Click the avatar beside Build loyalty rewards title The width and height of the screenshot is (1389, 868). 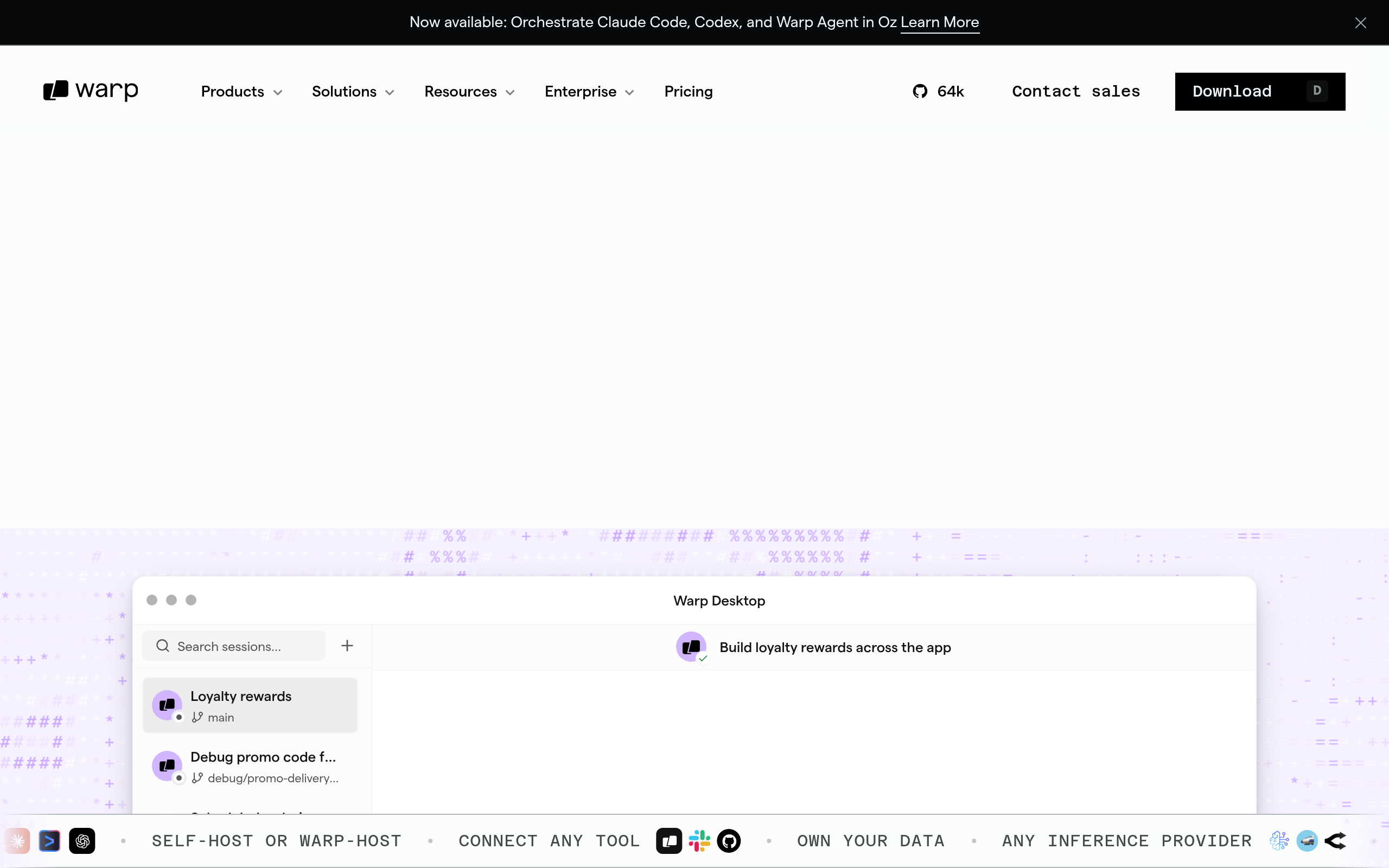[691, 647]
